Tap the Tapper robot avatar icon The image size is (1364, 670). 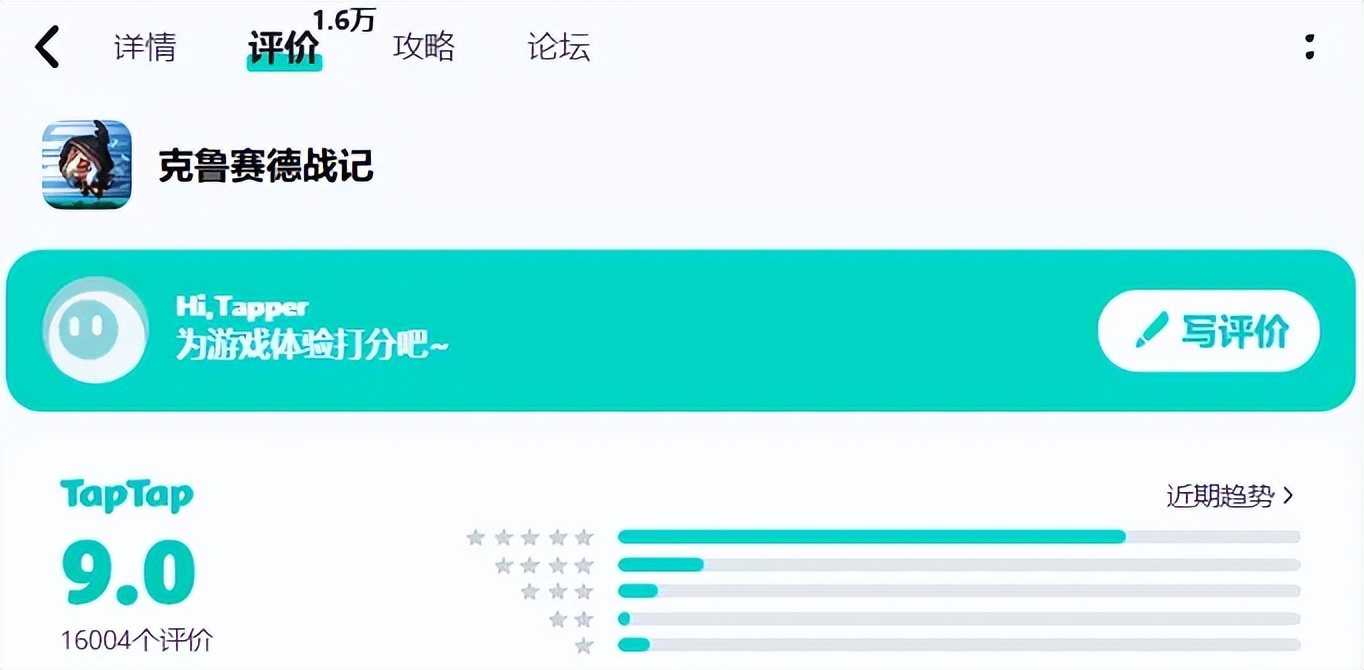pos(95,331)
